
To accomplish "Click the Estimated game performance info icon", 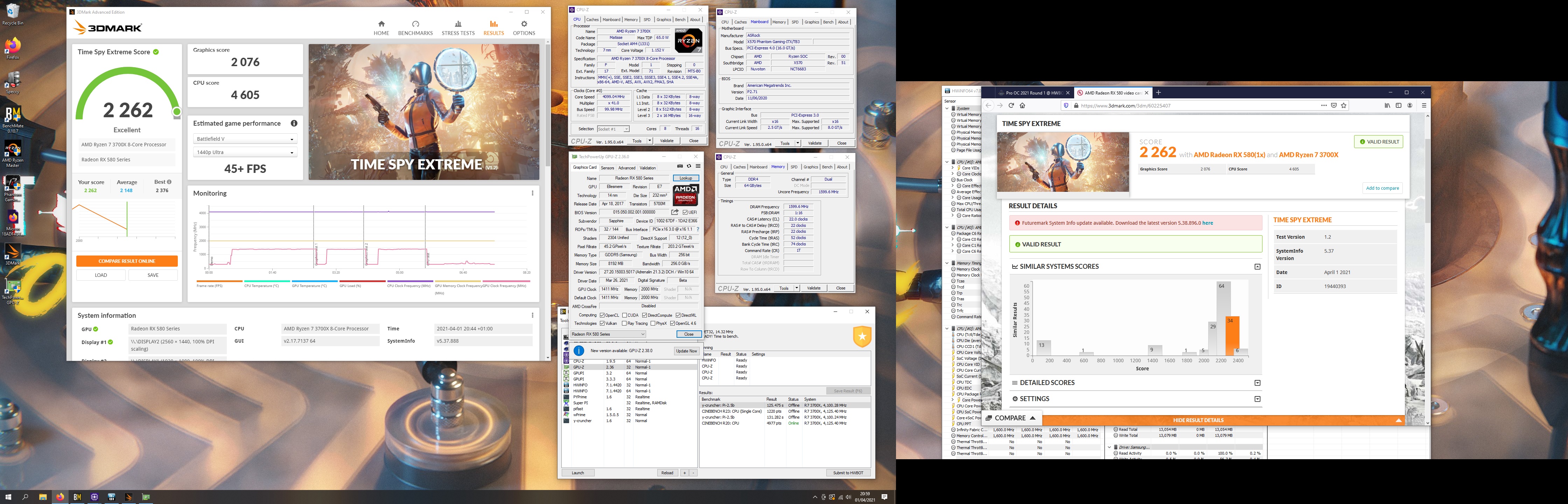I will (294, 123).
